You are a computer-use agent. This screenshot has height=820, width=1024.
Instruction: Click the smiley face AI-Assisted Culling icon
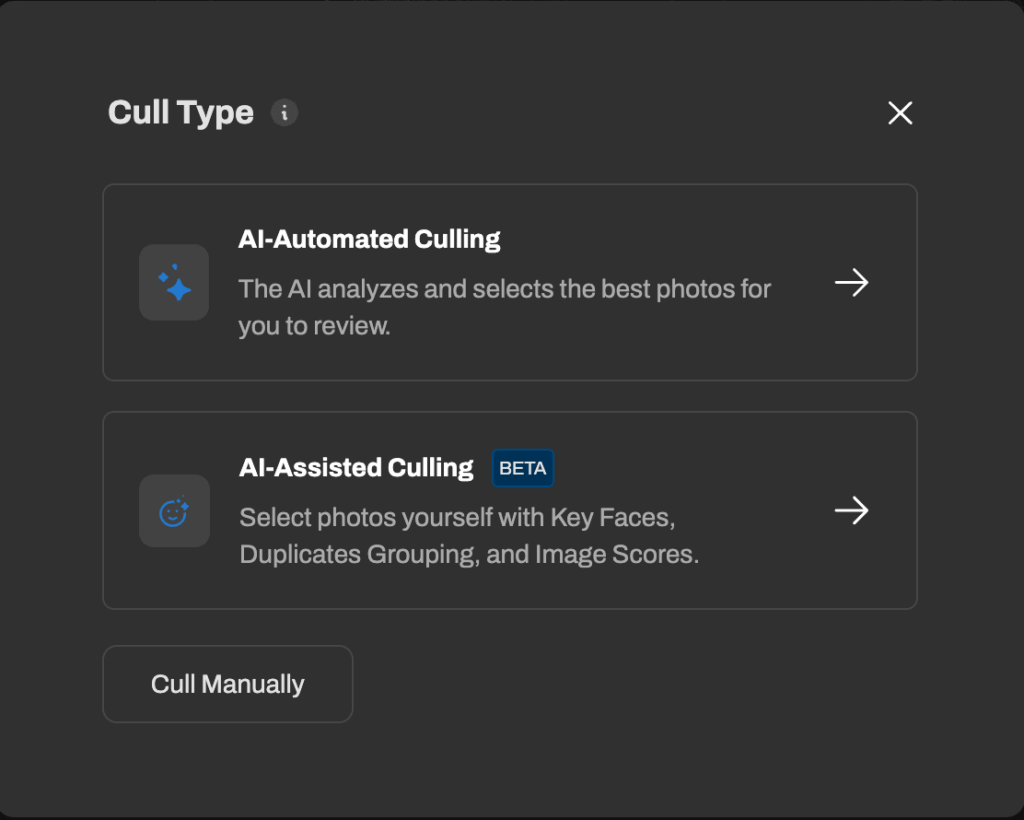[x=174, y=510]
